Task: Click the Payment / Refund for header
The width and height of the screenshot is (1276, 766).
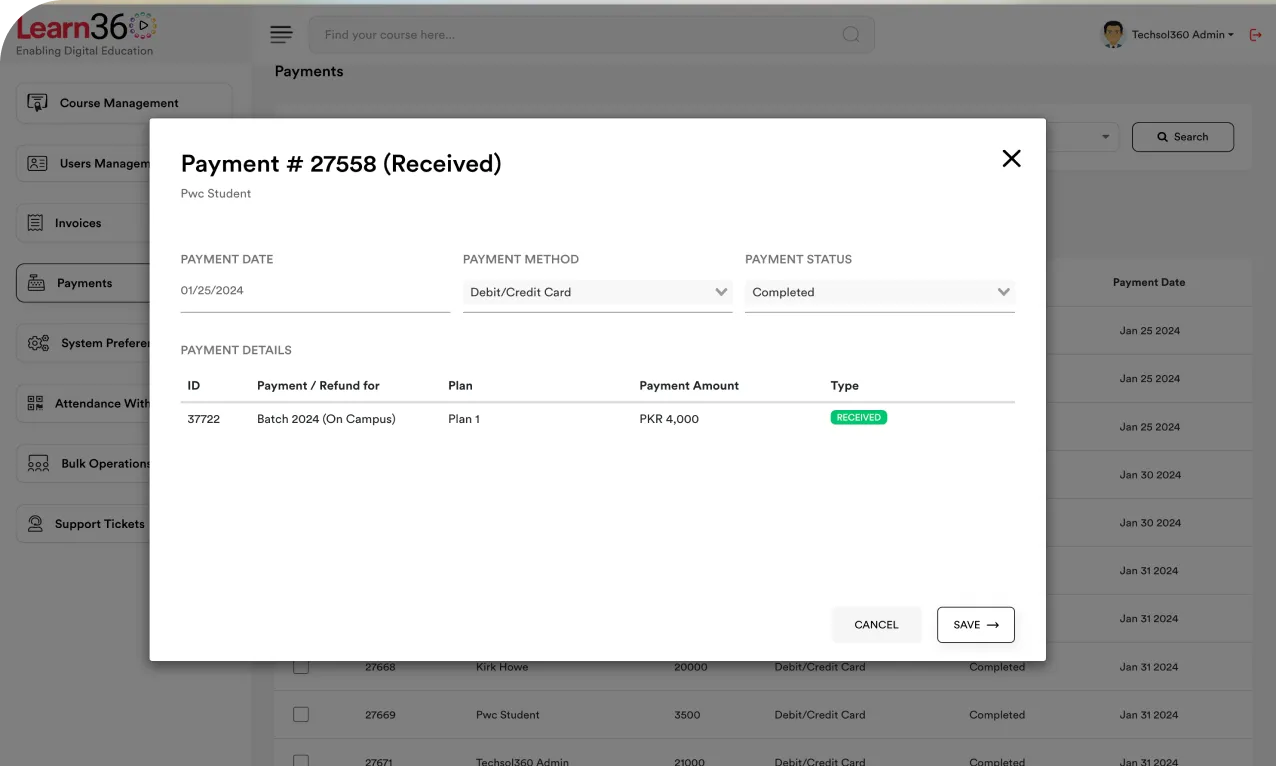Action: 318,386
